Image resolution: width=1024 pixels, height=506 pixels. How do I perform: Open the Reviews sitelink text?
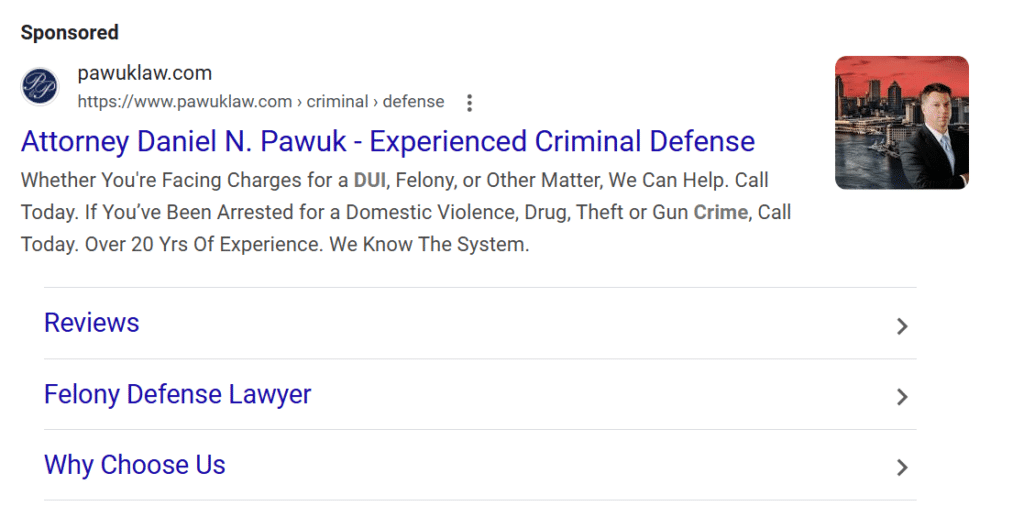tap(92, 323)
